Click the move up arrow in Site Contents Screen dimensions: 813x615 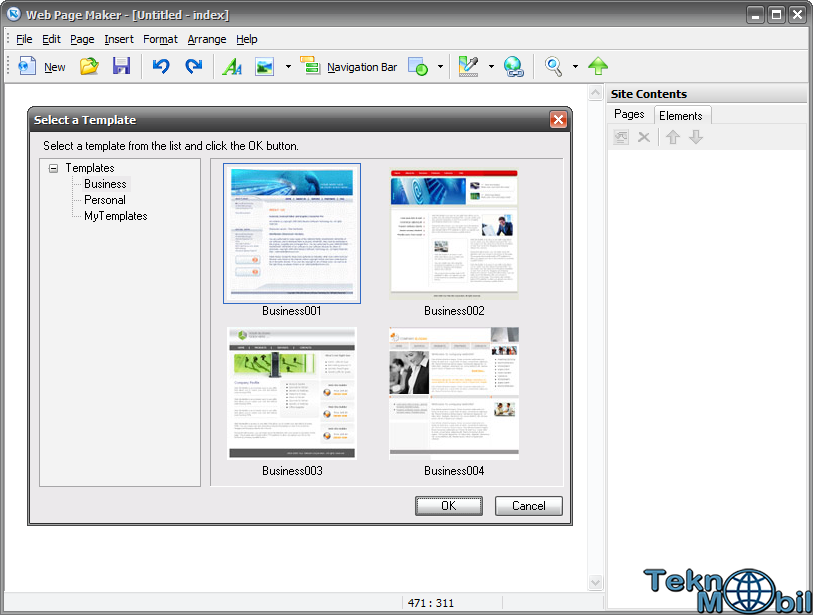673,137
